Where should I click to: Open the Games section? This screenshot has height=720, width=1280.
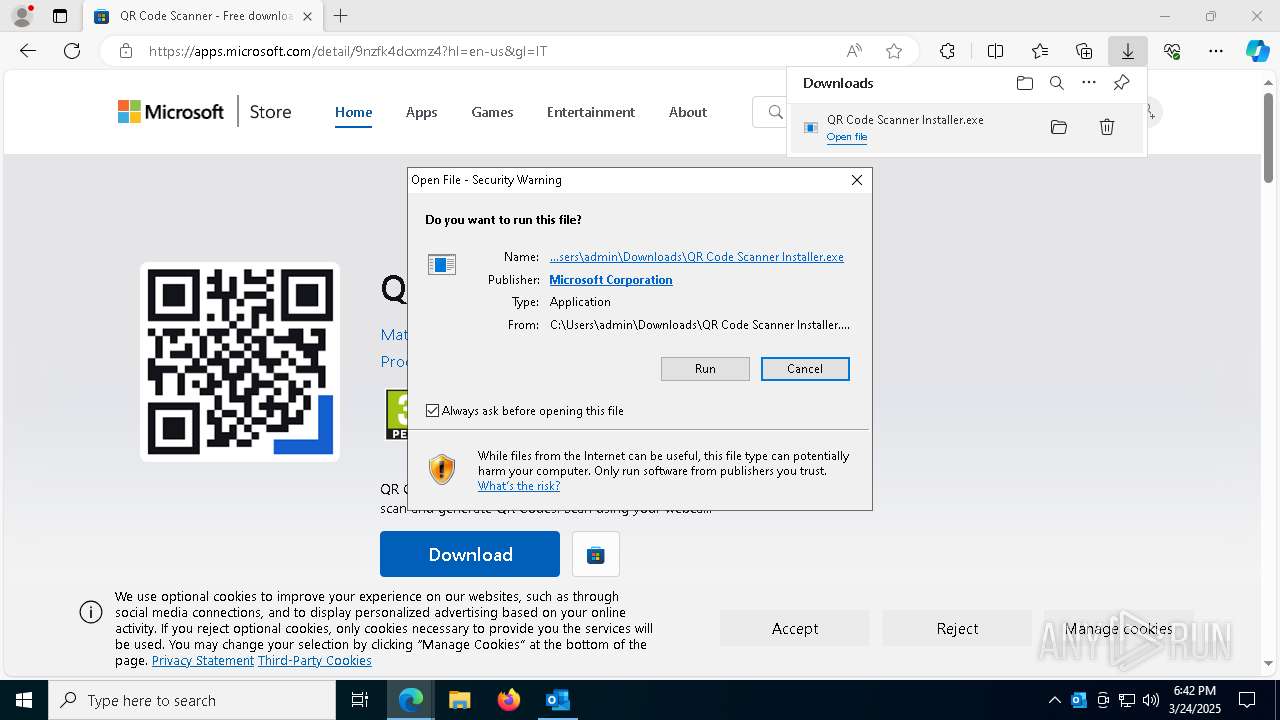tap(492, 112)
